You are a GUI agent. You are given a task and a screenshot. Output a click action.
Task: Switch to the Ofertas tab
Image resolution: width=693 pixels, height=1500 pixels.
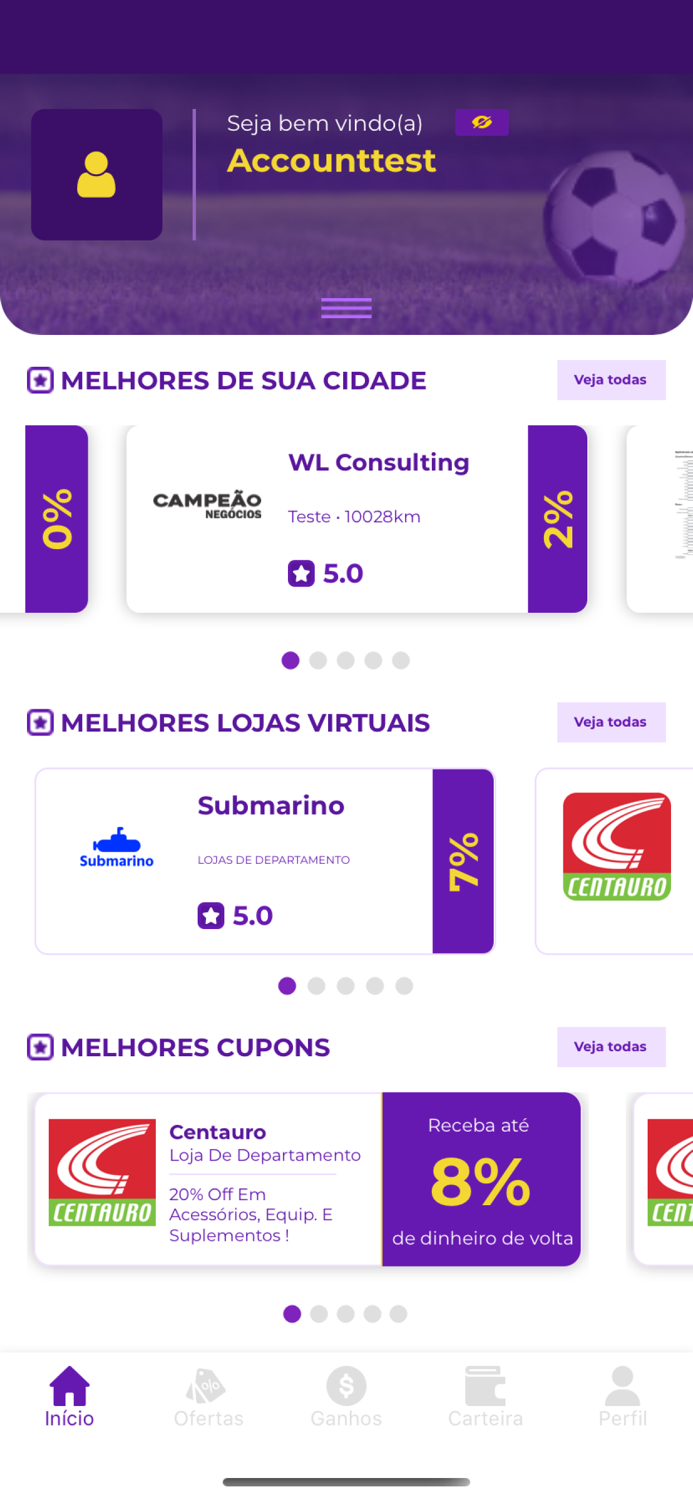[x=207, y=1398]
